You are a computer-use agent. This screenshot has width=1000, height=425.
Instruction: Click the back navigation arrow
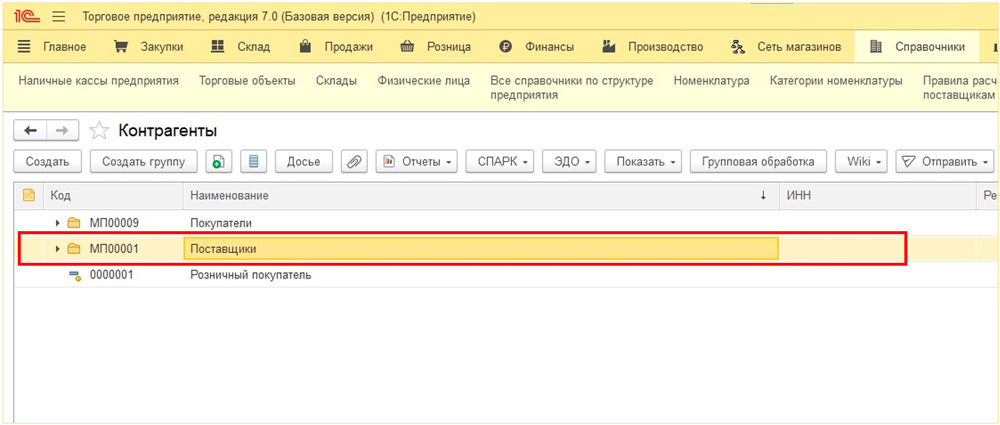click(x=31, y=131)
